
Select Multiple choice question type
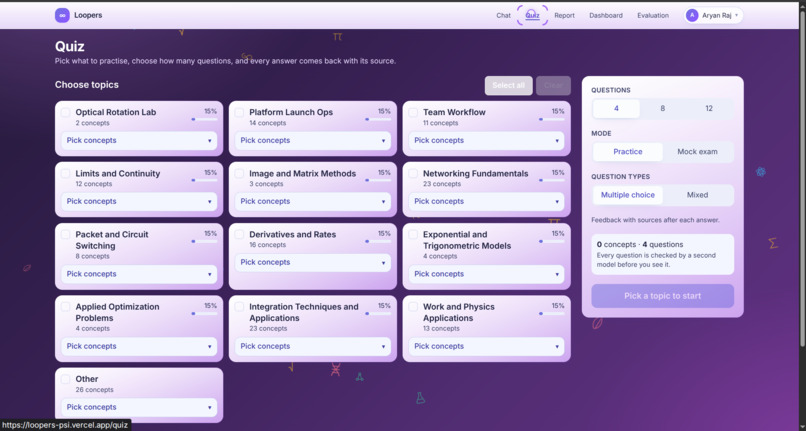[x=628, y=195]
